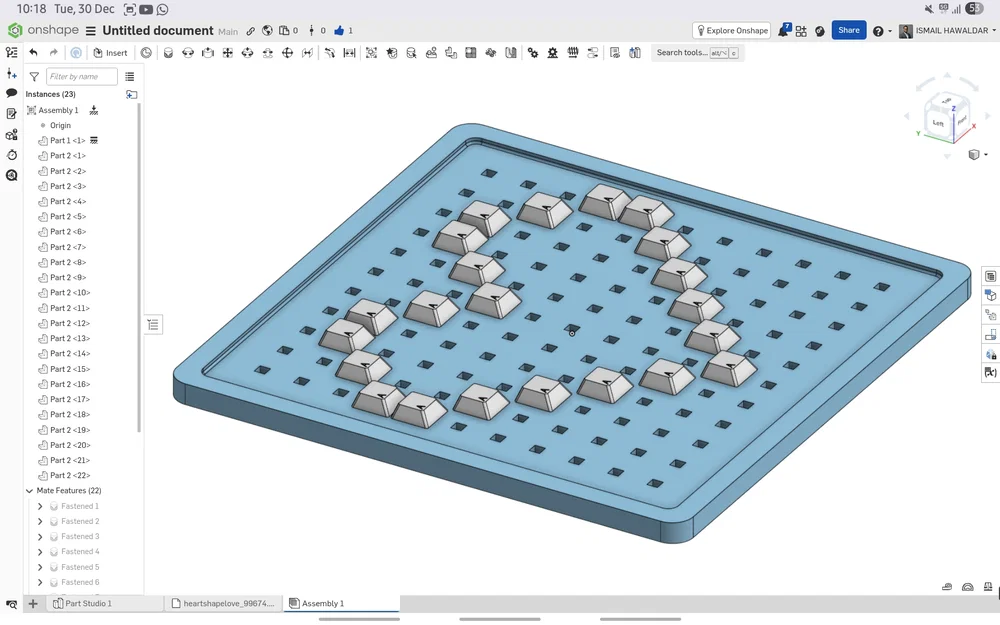This screenshot has height=625, width=1000.
Task: Select the Origin tree item
Action: 60,126
